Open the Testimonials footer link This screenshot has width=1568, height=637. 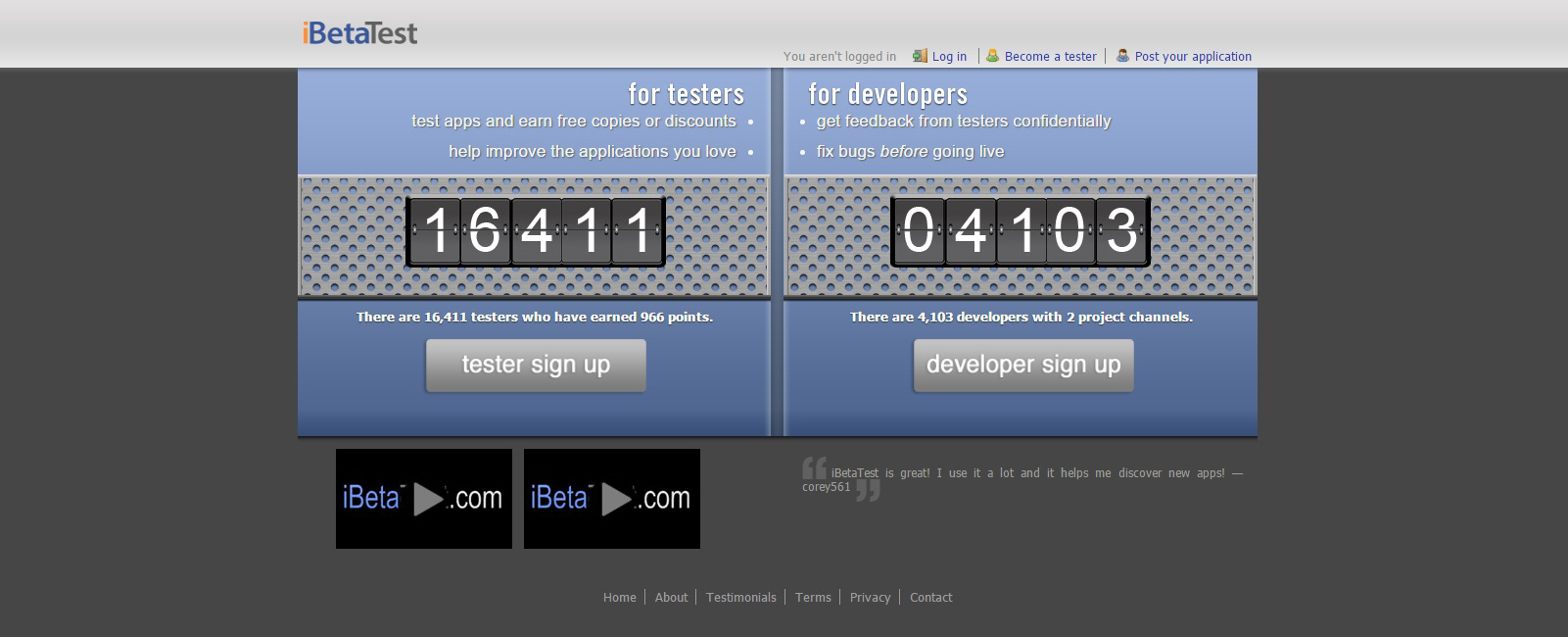point(740,598)
